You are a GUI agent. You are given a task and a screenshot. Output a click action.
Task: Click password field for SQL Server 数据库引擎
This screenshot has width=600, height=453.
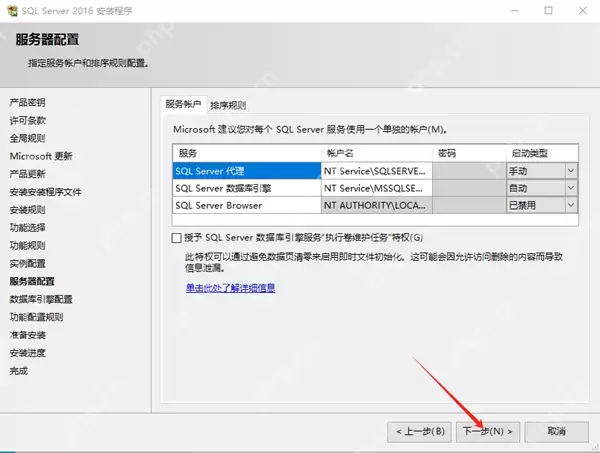click(469, 188)
